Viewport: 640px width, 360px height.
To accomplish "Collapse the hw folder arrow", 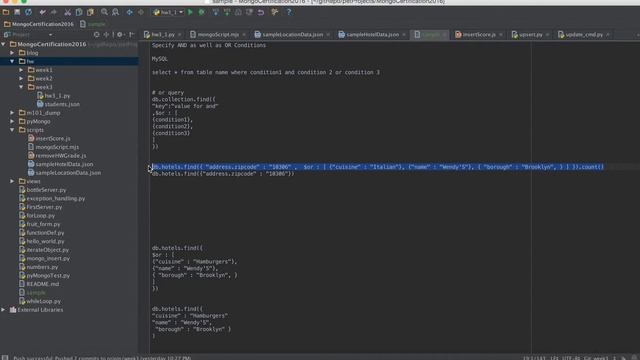I will click(x=12, y=61).
